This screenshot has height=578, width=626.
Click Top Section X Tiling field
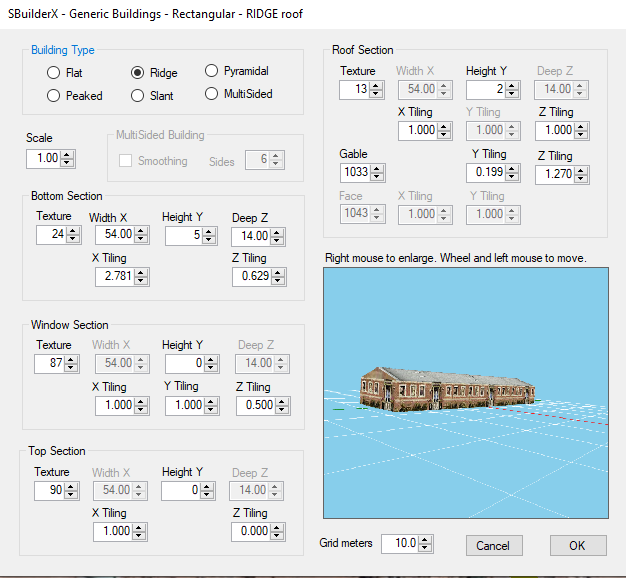tap(113, 532)
